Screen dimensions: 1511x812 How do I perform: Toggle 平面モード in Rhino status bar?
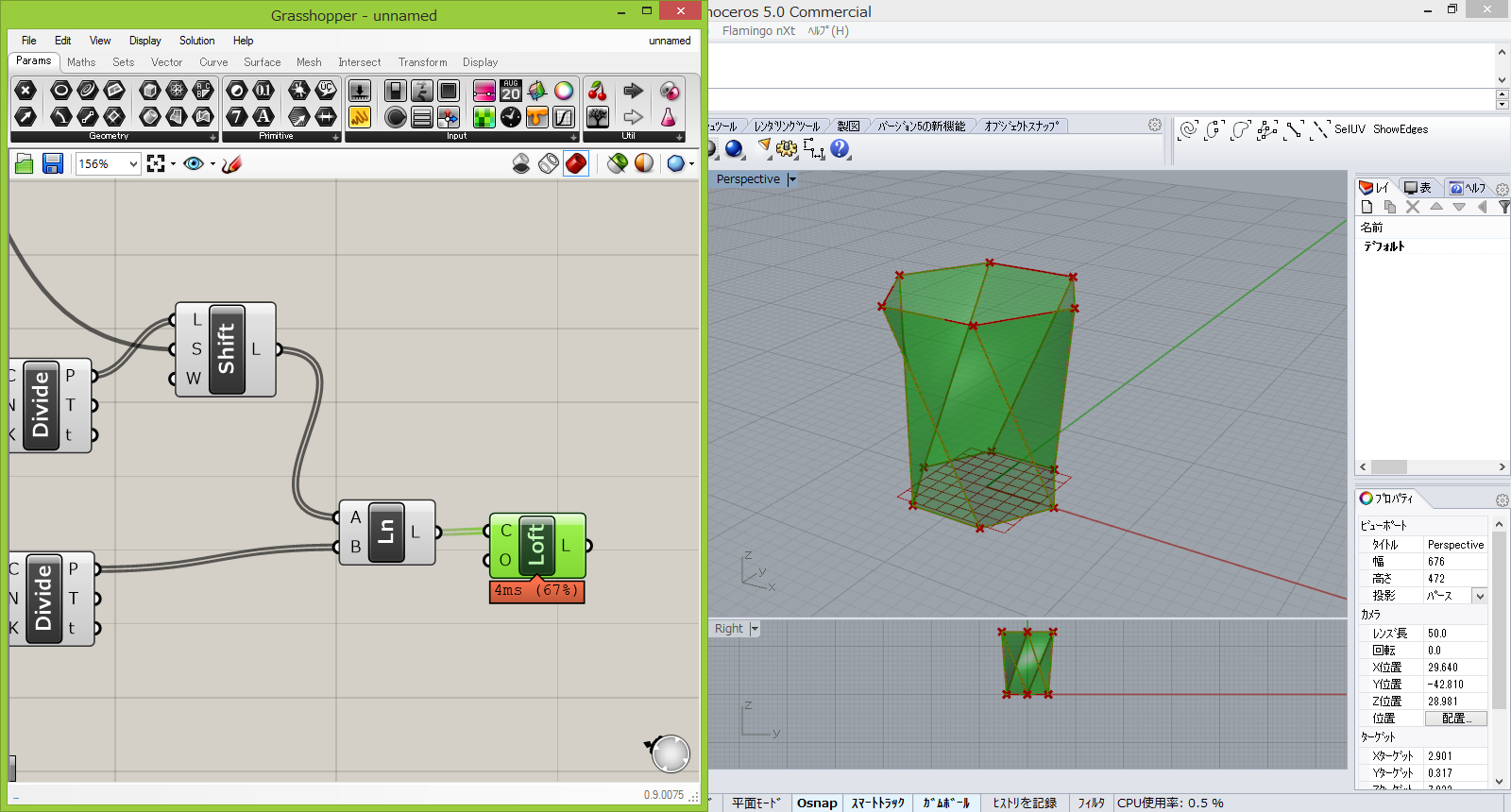pos(756,803)
